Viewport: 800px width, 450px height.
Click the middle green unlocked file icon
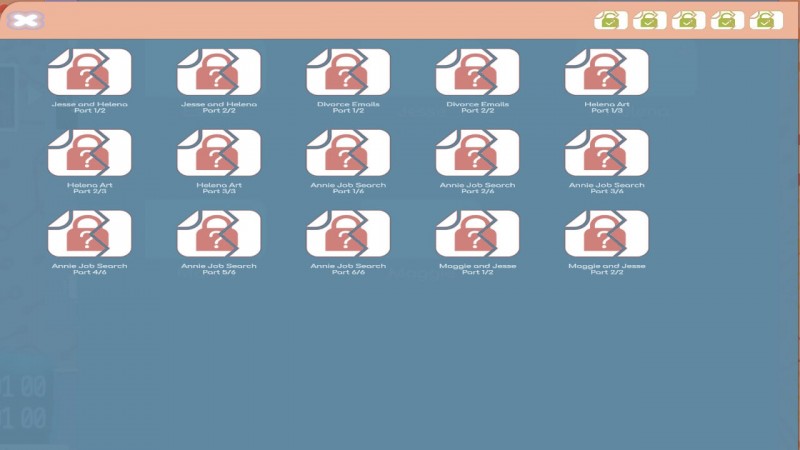(x=688, y=20)
